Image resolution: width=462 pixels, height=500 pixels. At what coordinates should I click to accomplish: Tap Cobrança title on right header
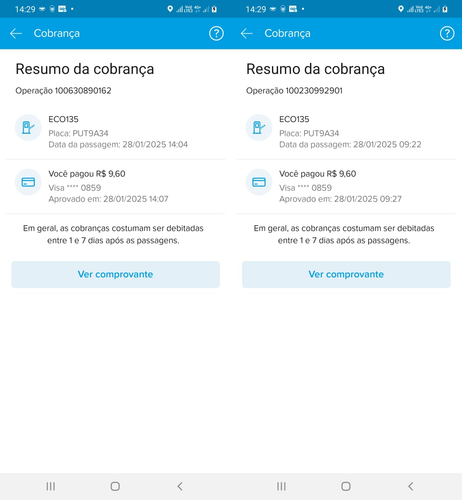click(287, 33)
